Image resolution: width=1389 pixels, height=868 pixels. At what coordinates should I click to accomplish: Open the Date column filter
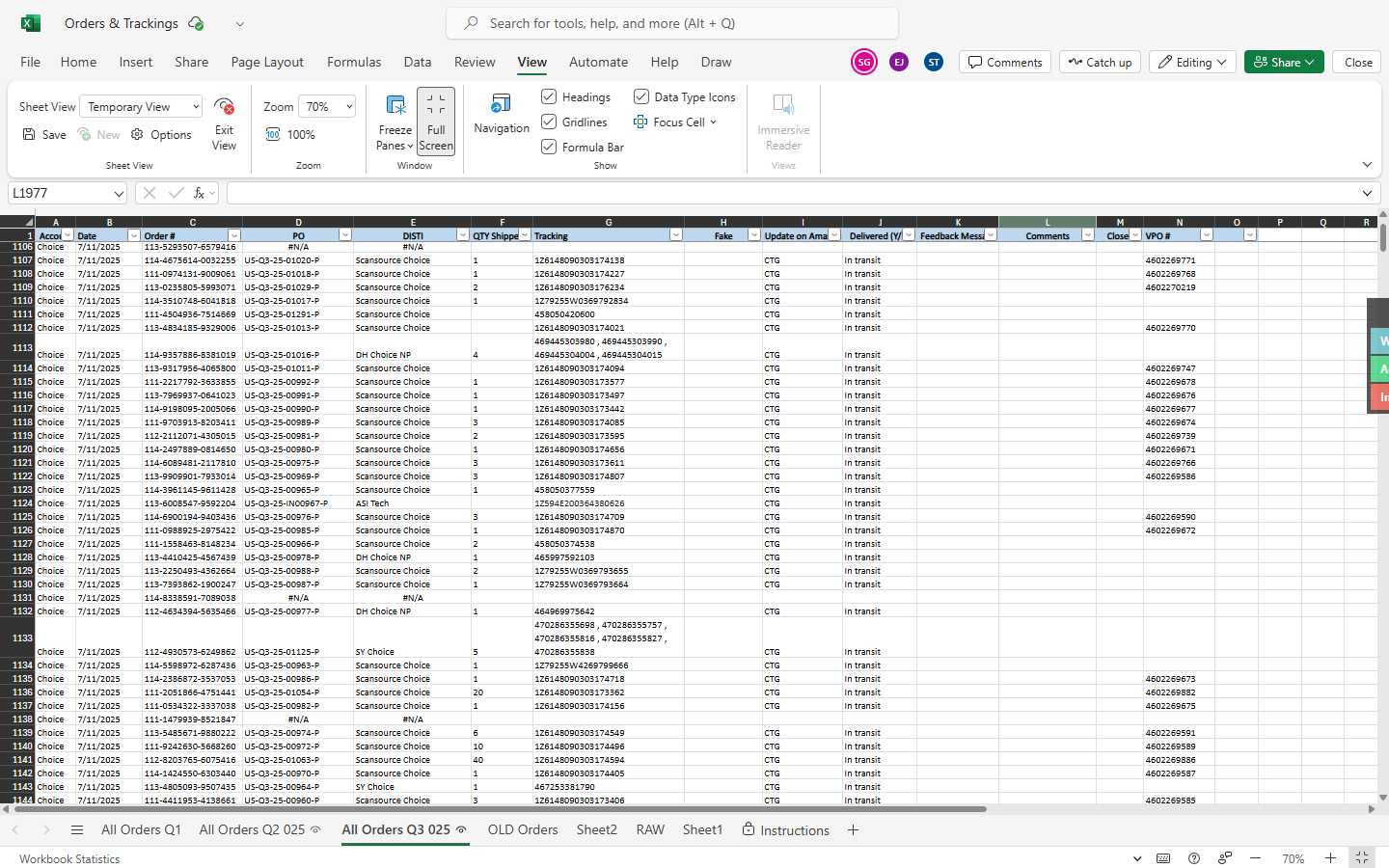133,235
